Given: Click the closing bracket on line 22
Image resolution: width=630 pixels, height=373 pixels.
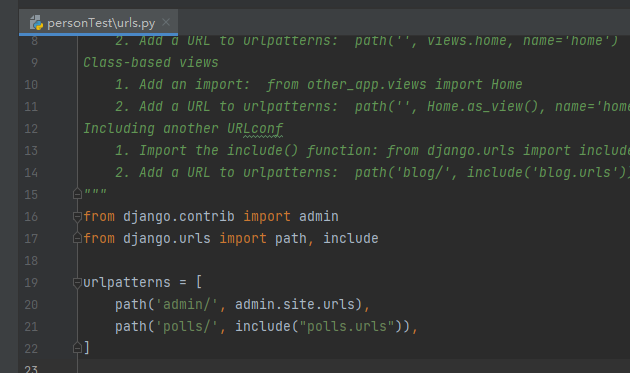Looking at the screenshot, I should coord(86,348).
